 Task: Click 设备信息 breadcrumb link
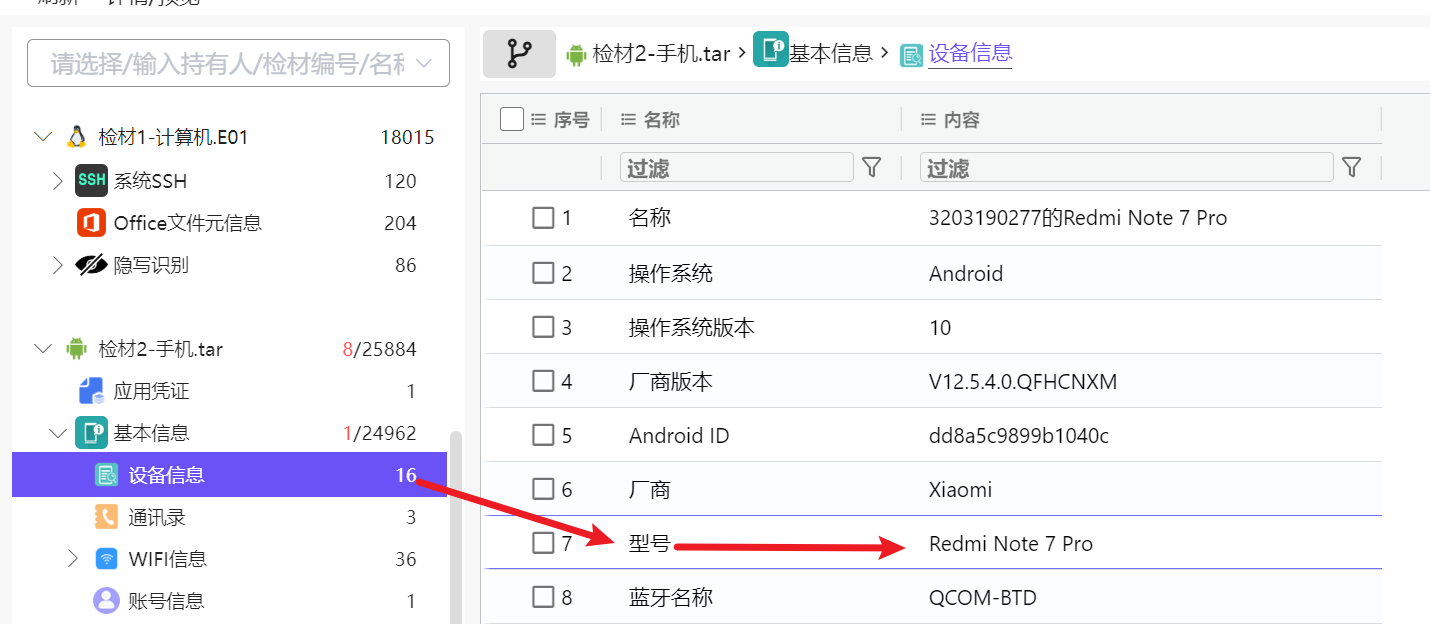[x=970, y=53]
